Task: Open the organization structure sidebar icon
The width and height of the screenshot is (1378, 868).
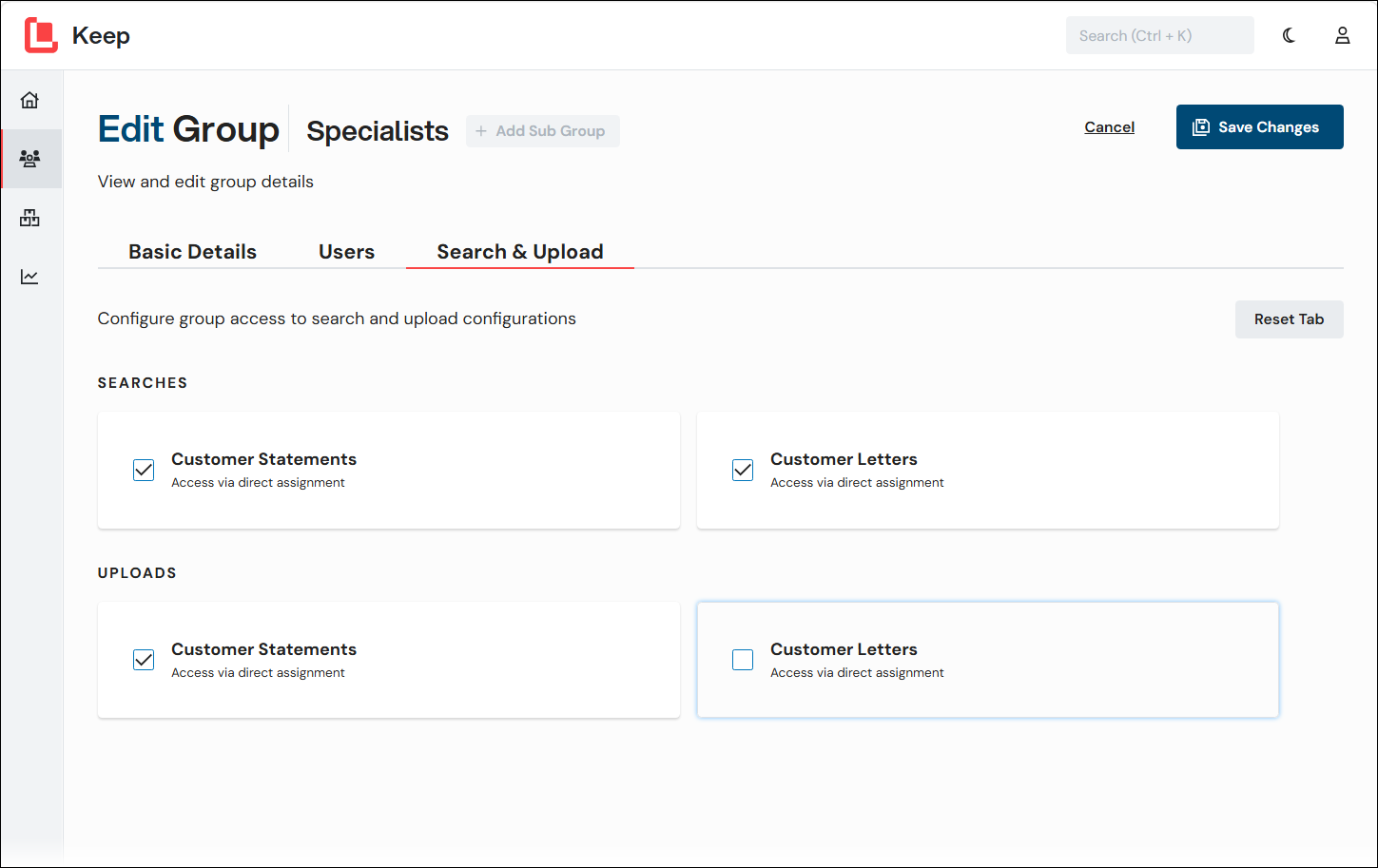Action: pyautogui.click(x=30, y=218)
